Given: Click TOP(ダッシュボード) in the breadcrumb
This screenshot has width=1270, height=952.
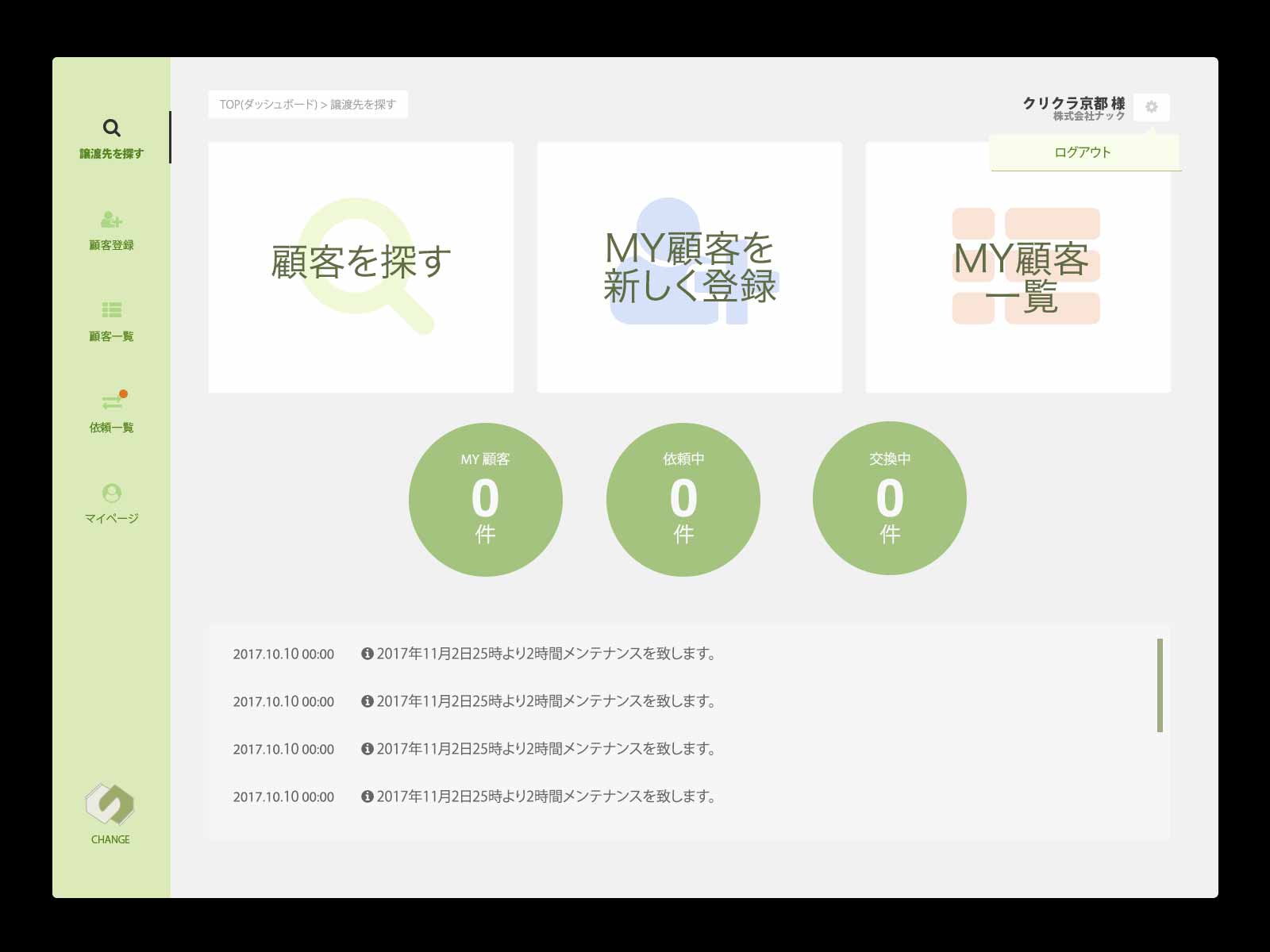Looking at the screenshot, I should pos(268,105).
